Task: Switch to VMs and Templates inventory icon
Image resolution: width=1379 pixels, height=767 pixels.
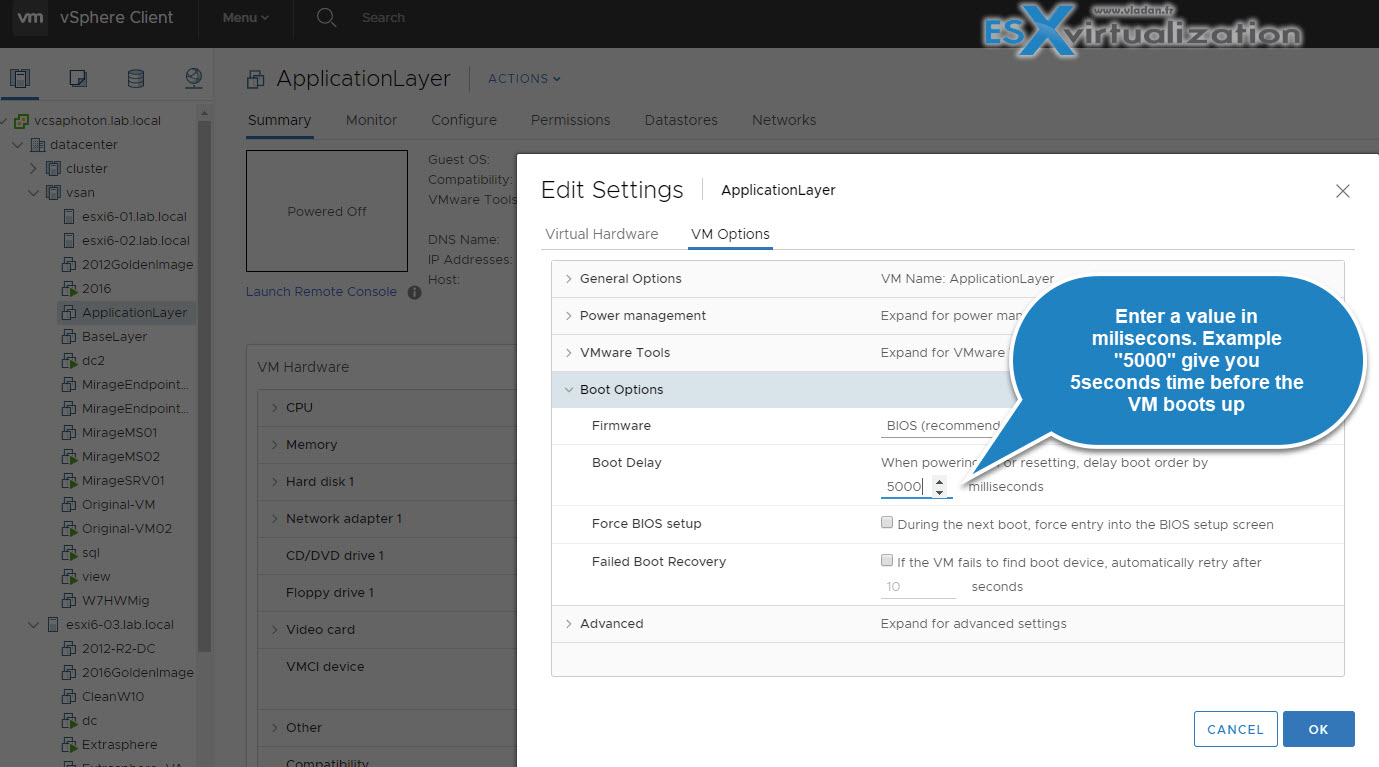Action: [x=78, y=78]
